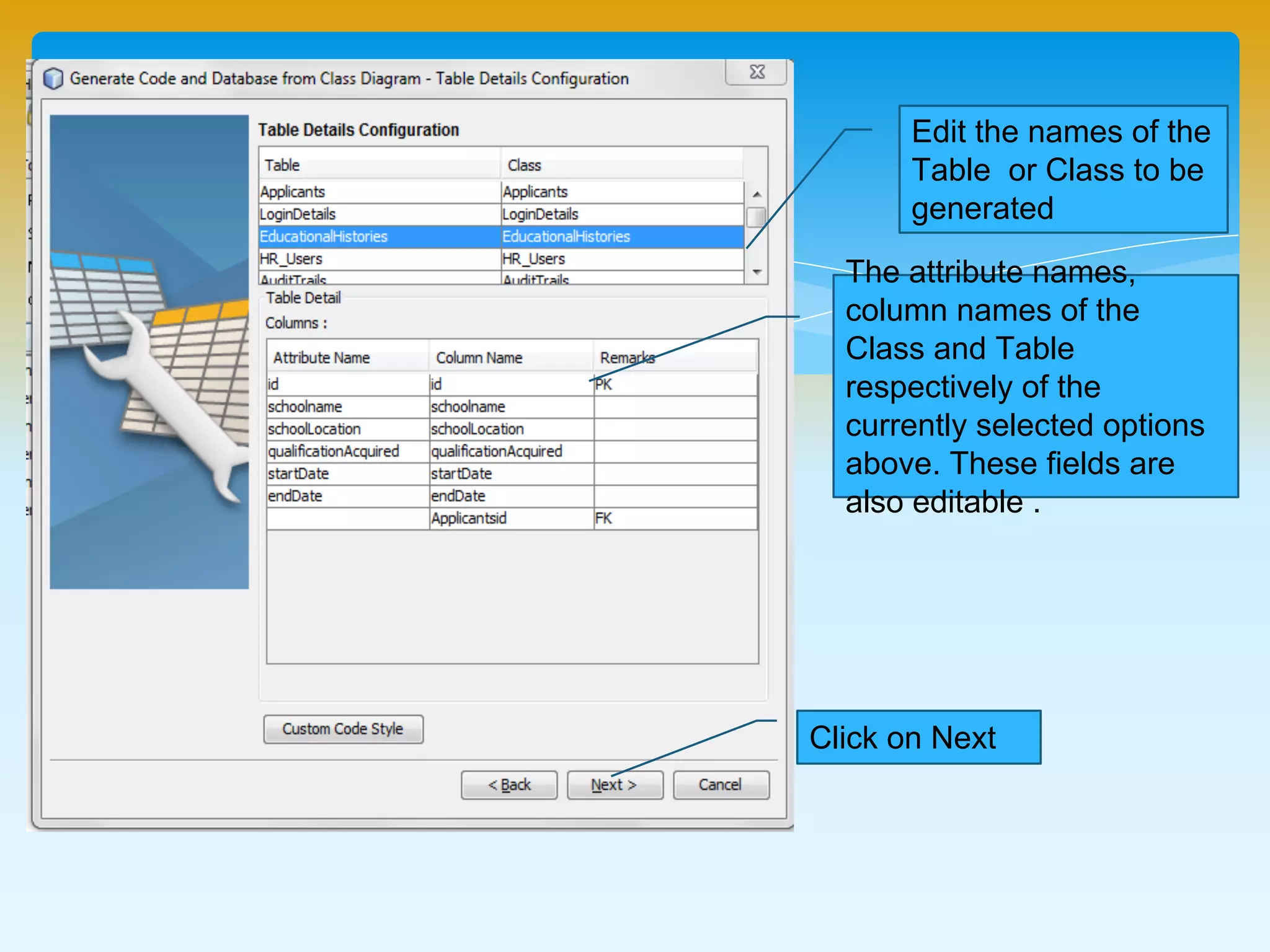
Task: Select schoolname in Column Name column
Action: pos(512,407)
